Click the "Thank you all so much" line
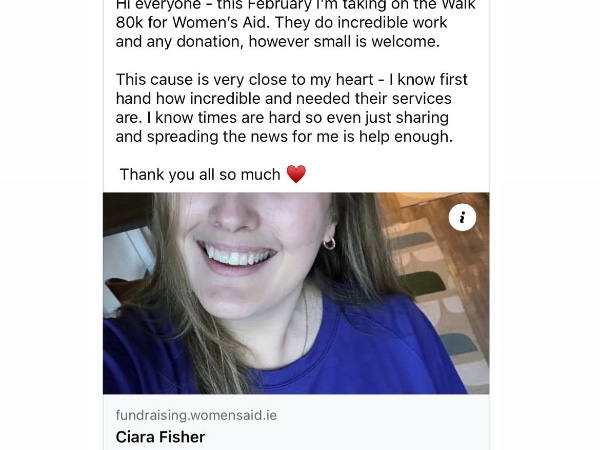The height and width of the screenshot is (450, 600). pyautogui.click(x=200, y=175)
